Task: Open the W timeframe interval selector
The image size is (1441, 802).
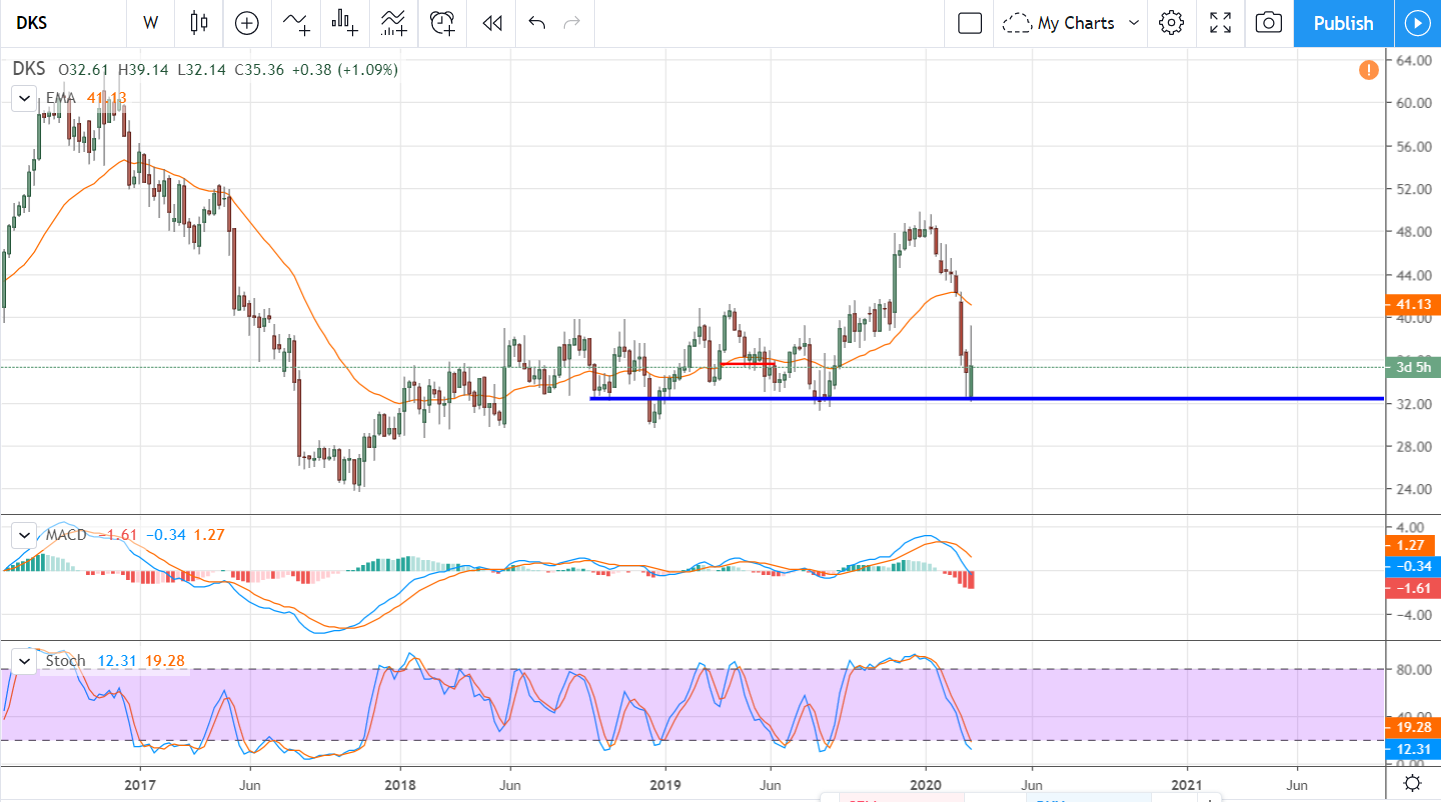Action: pos(151,23)
